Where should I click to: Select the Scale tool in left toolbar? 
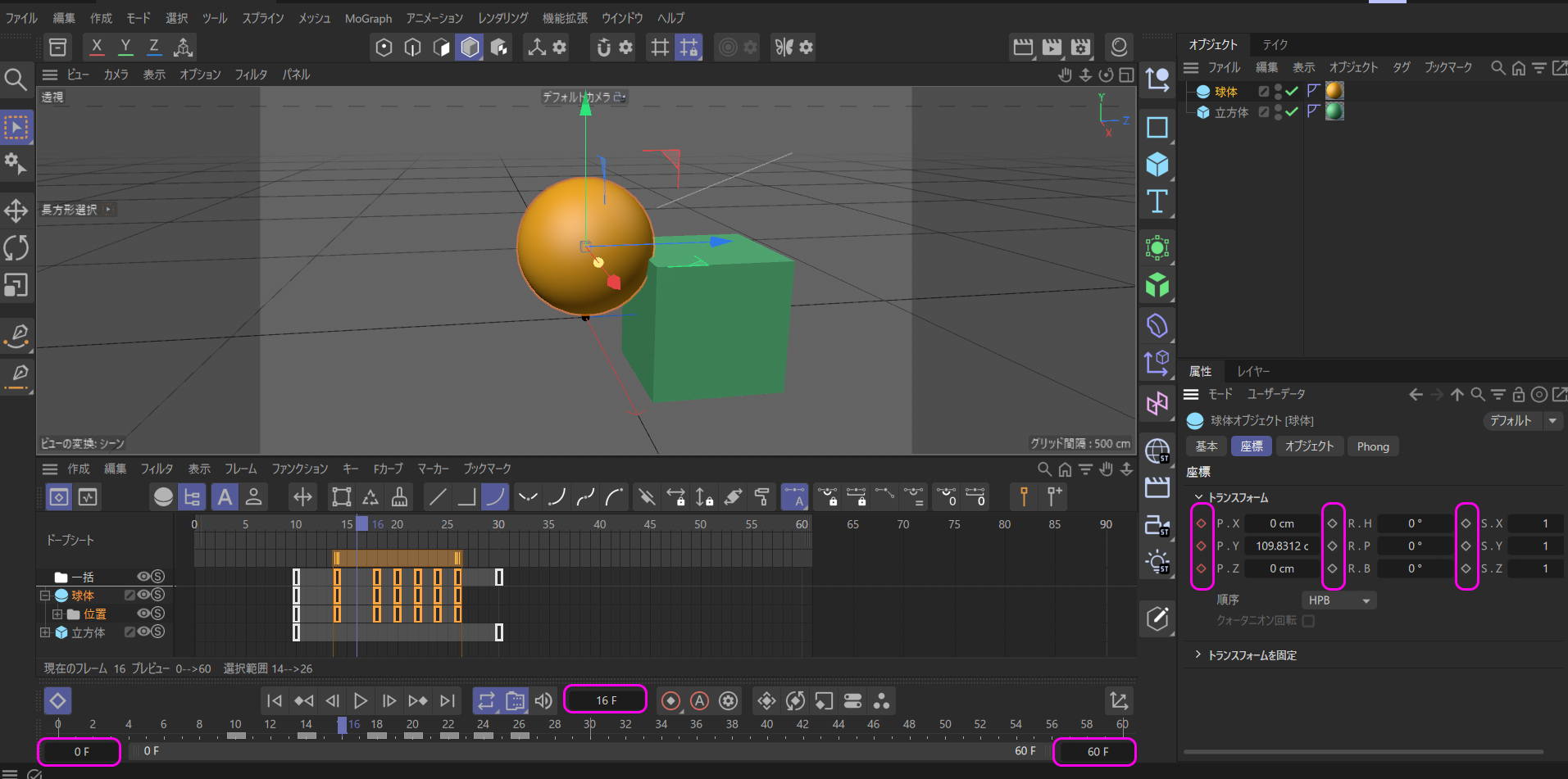[16, 285]
